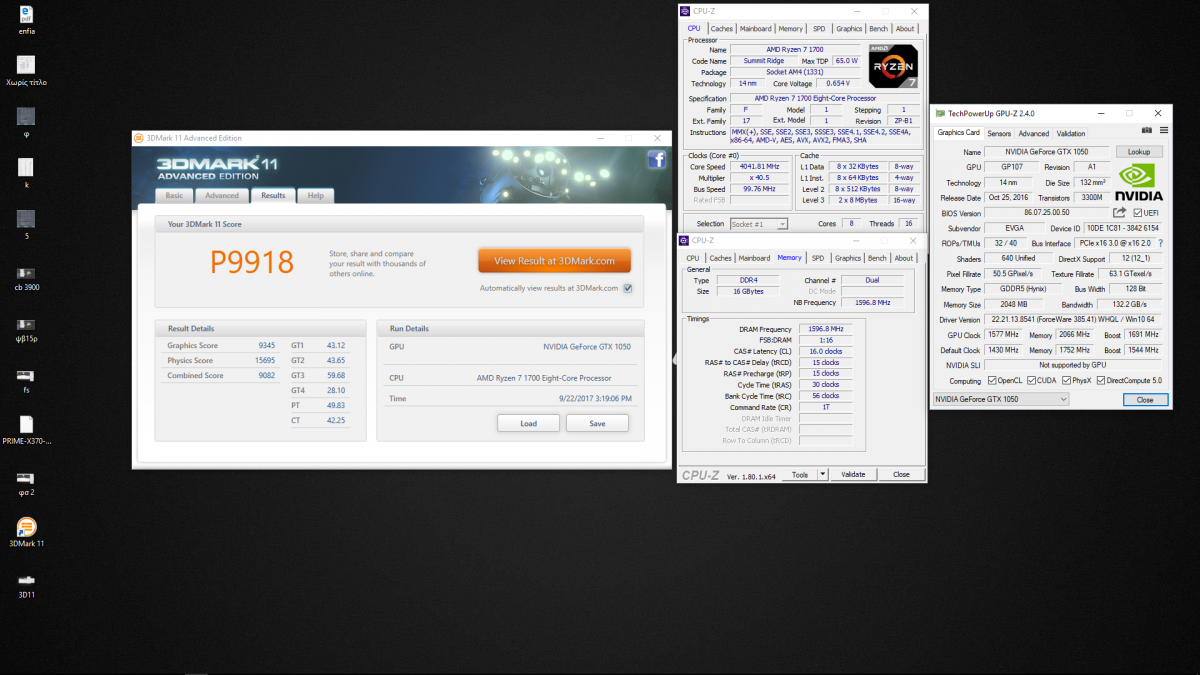
Task: Open the Caches tab in top CPU-Z window
Action: [721, 29]
